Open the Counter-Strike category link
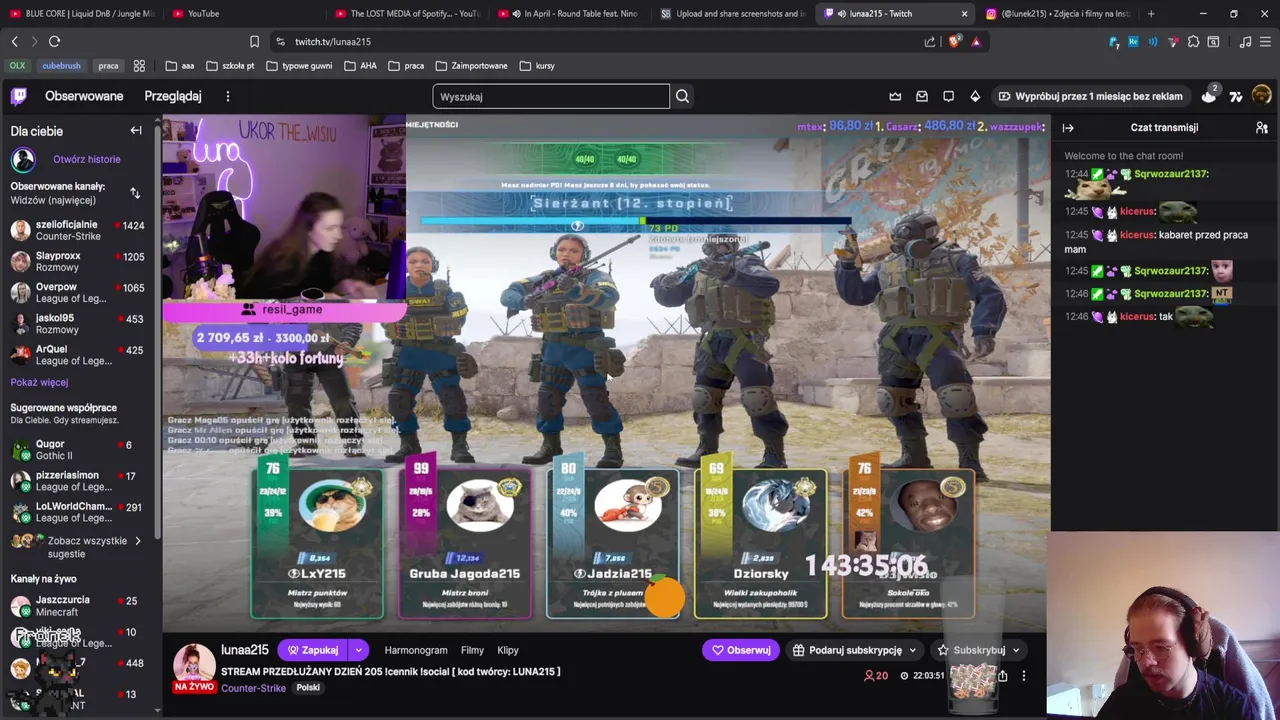This screenshot has width=1280, height=720. [x=253, y=688]
